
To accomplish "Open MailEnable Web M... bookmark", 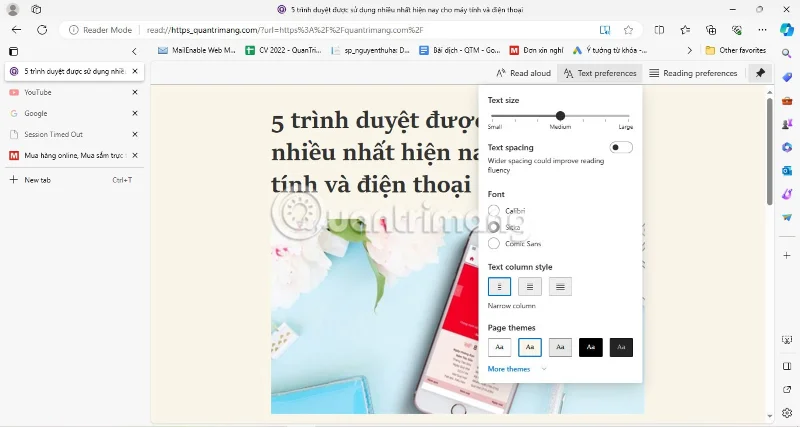I will coord(196,50).
